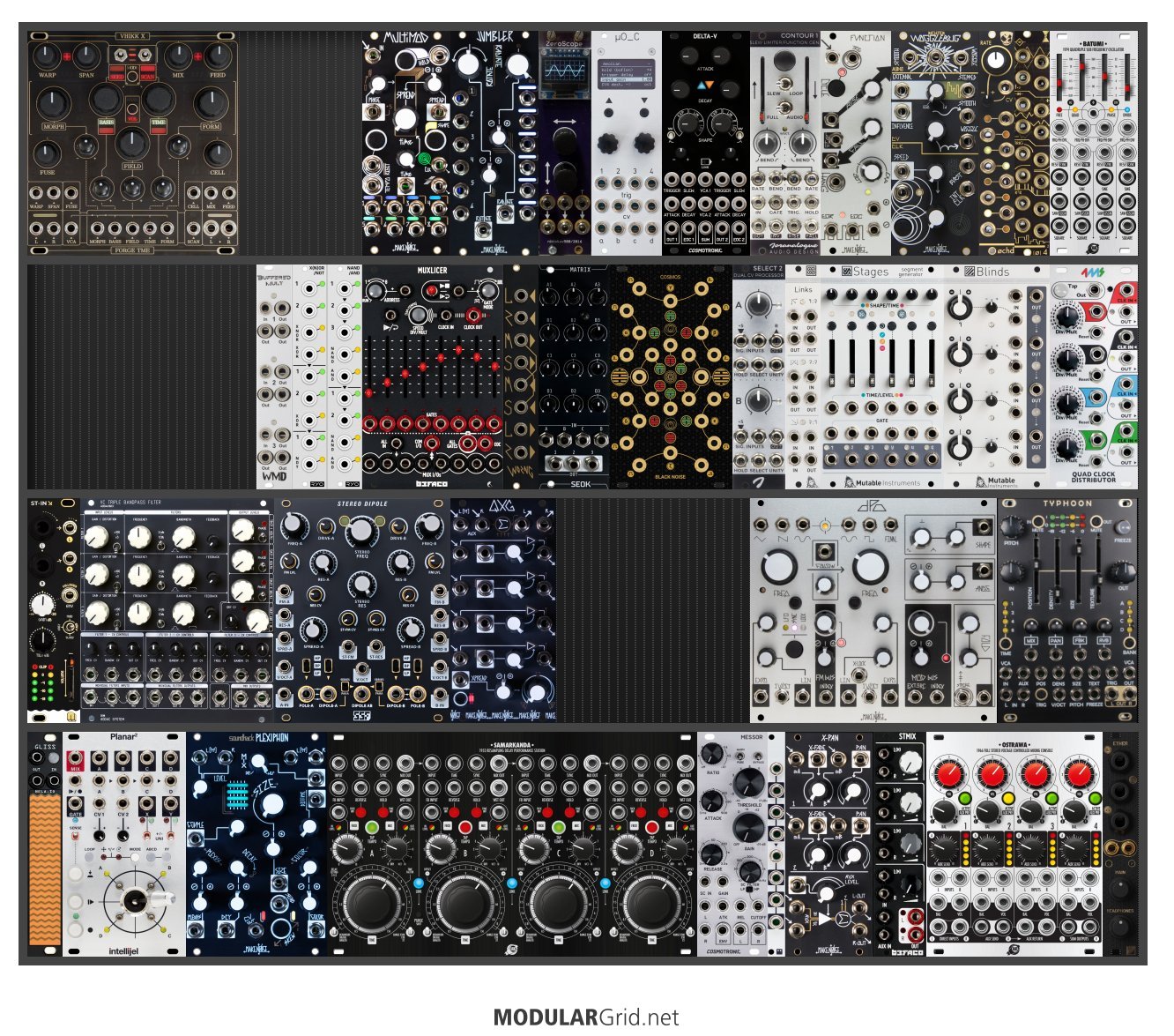Open the Make Noise MultiMod module

coord(406,144)
